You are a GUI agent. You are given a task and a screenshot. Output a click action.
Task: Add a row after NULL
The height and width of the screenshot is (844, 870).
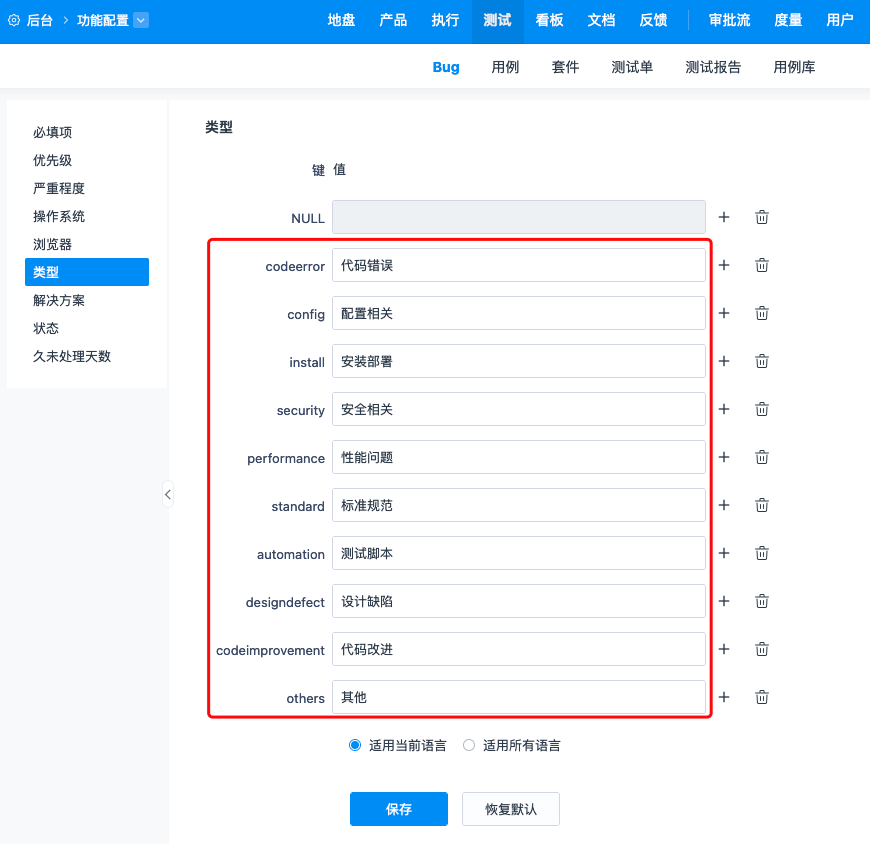(x=724, y=217)
